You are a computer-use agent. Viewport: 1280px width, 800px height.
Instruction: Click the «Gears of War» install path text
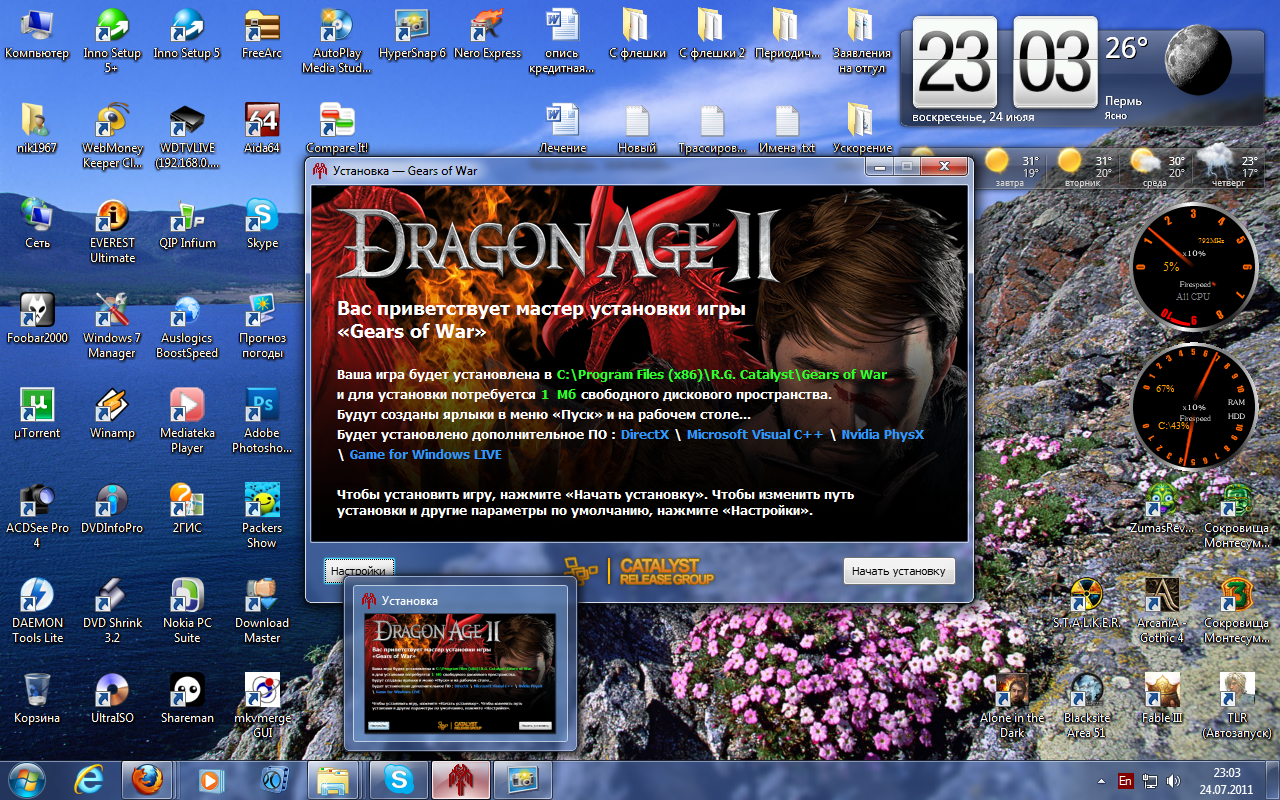coord(721,375)
